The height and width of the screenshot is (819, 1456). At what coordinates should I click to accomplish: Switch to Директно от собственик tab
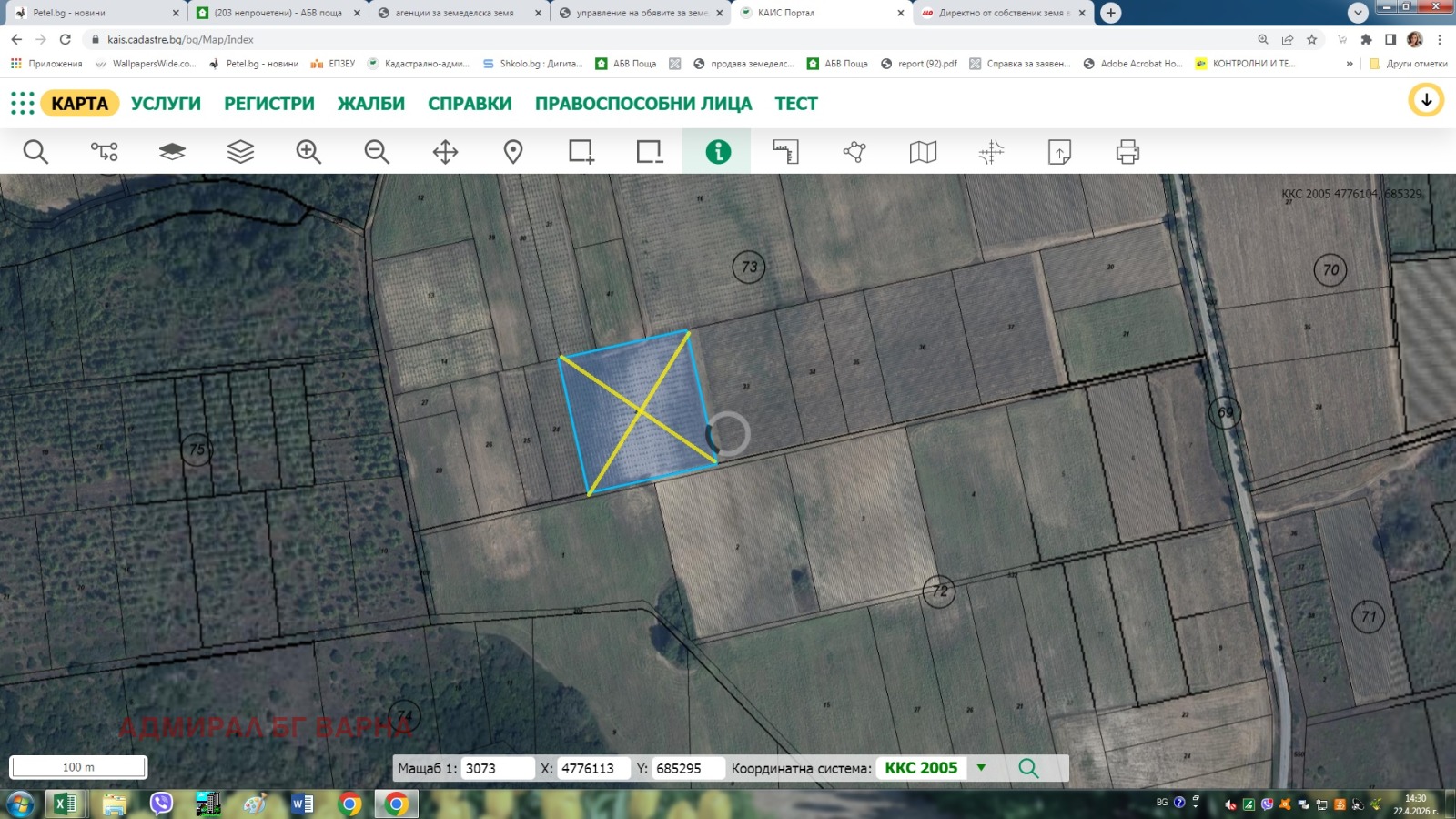[x=1004, y=13]
